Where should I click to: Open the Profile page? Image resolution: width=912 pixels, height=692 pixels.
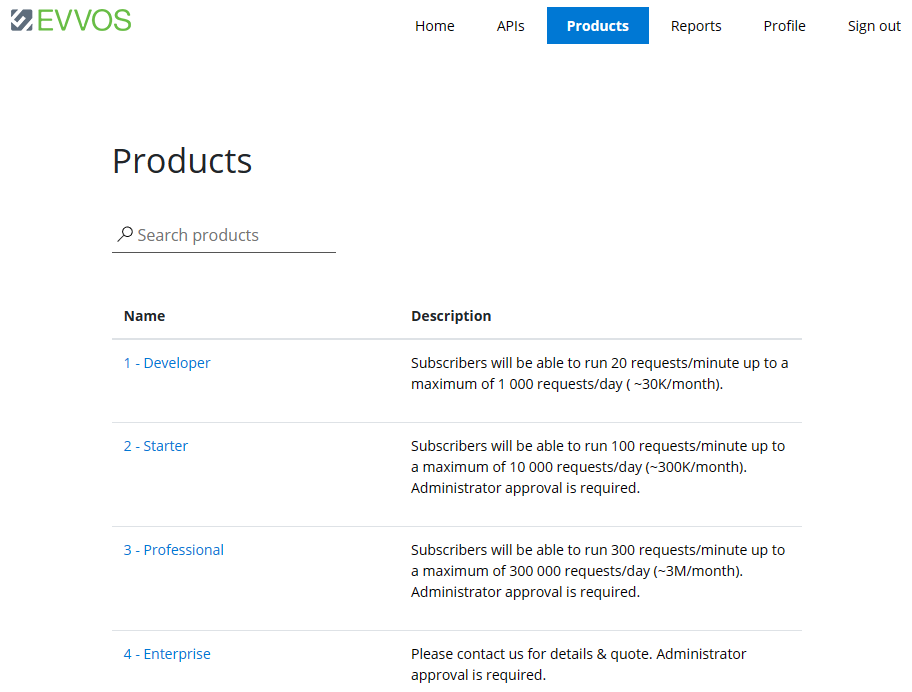pyautogui.click(x=784, y=26)
